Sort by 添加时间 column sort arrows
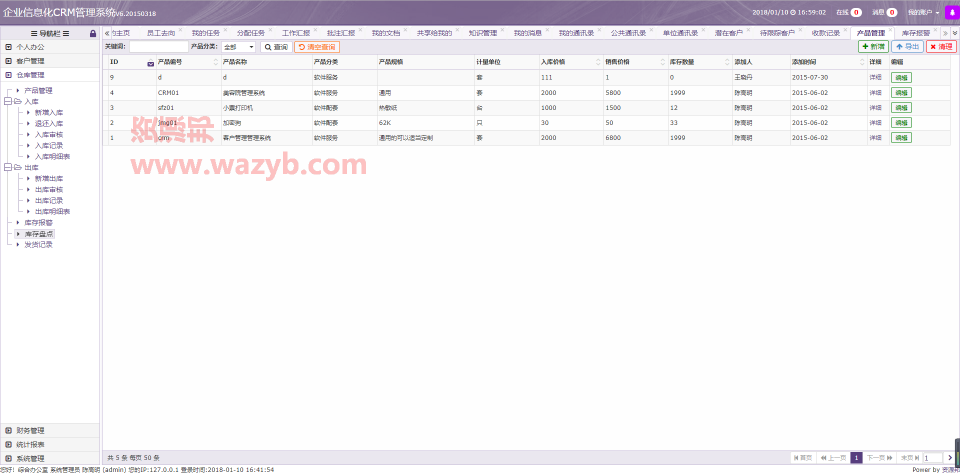 pyautogui.click(x=862, y=62)
